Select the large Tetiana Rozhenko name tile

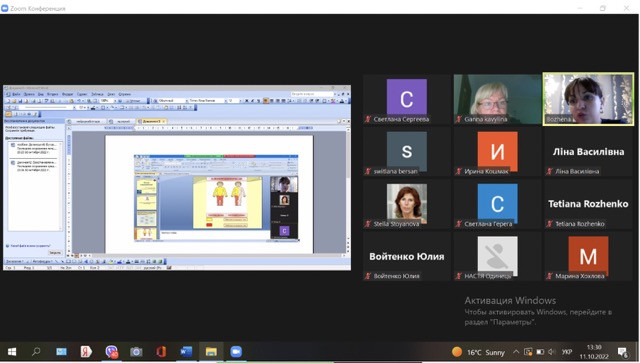(588, 204)
